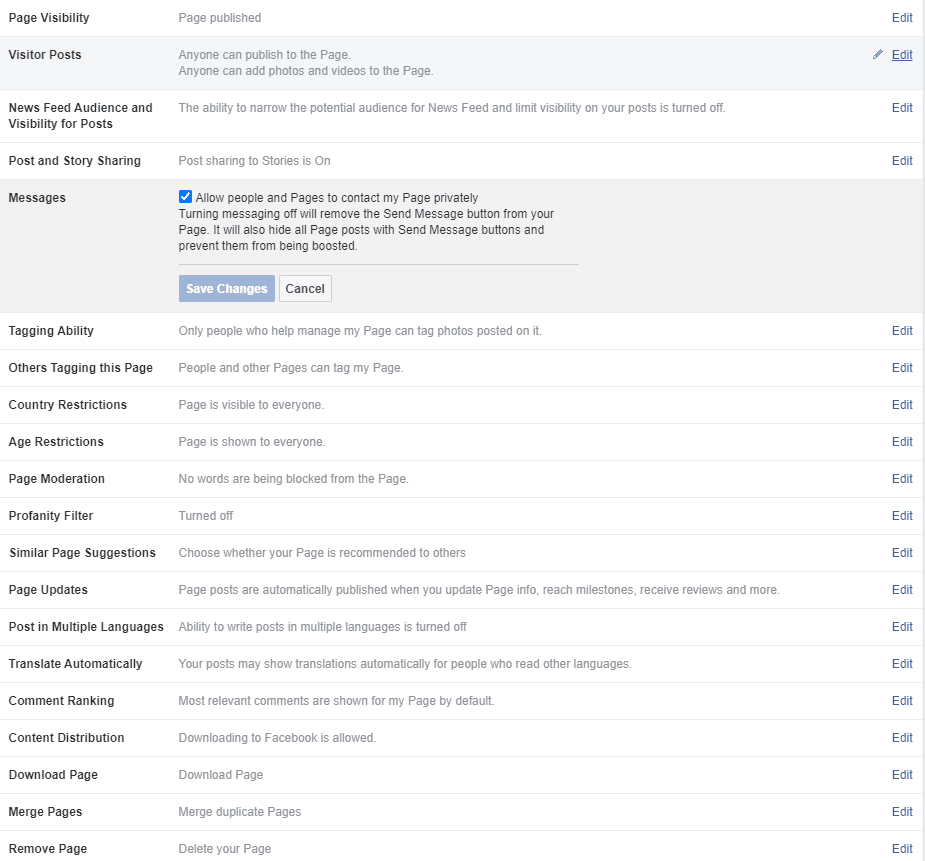Edit Similar Page Suggestions
The height and width of the screenshot is (861, 925).
pos(901,552)
